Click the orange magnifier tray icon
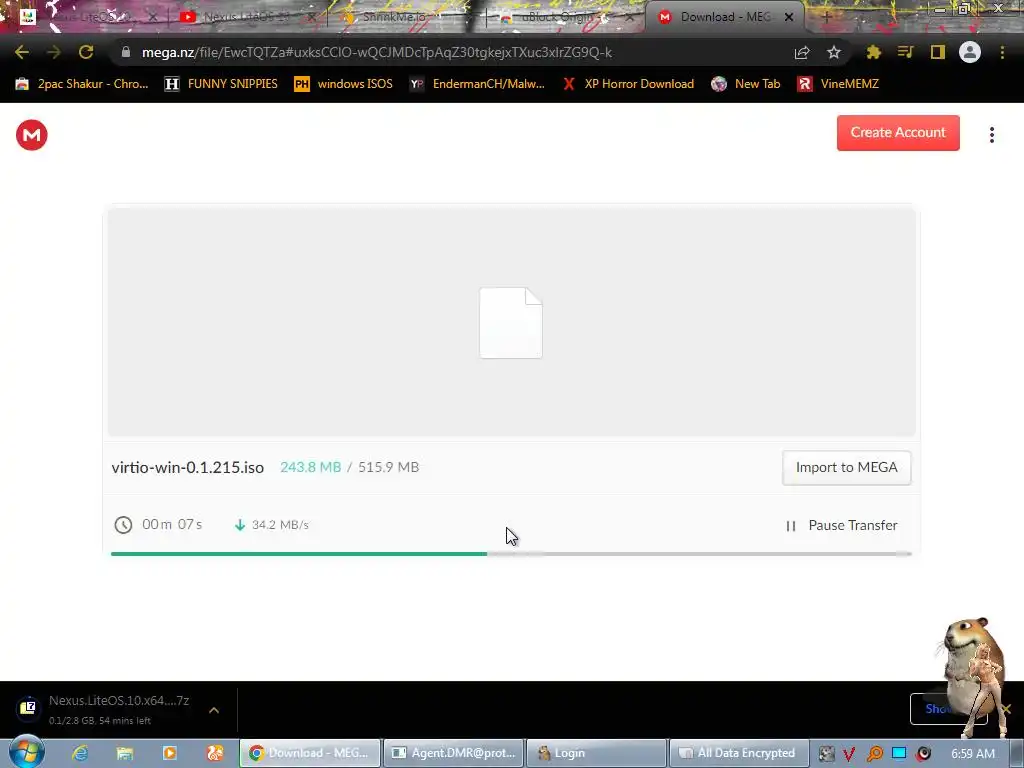This screenshot has width=1024, height=768. pyautogui.click(x=874, y=754)
